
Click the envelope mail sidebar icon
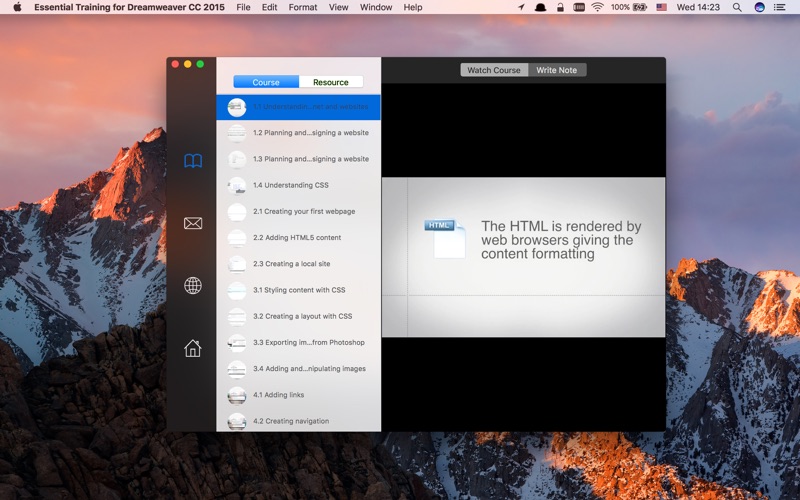click(193, 223)
